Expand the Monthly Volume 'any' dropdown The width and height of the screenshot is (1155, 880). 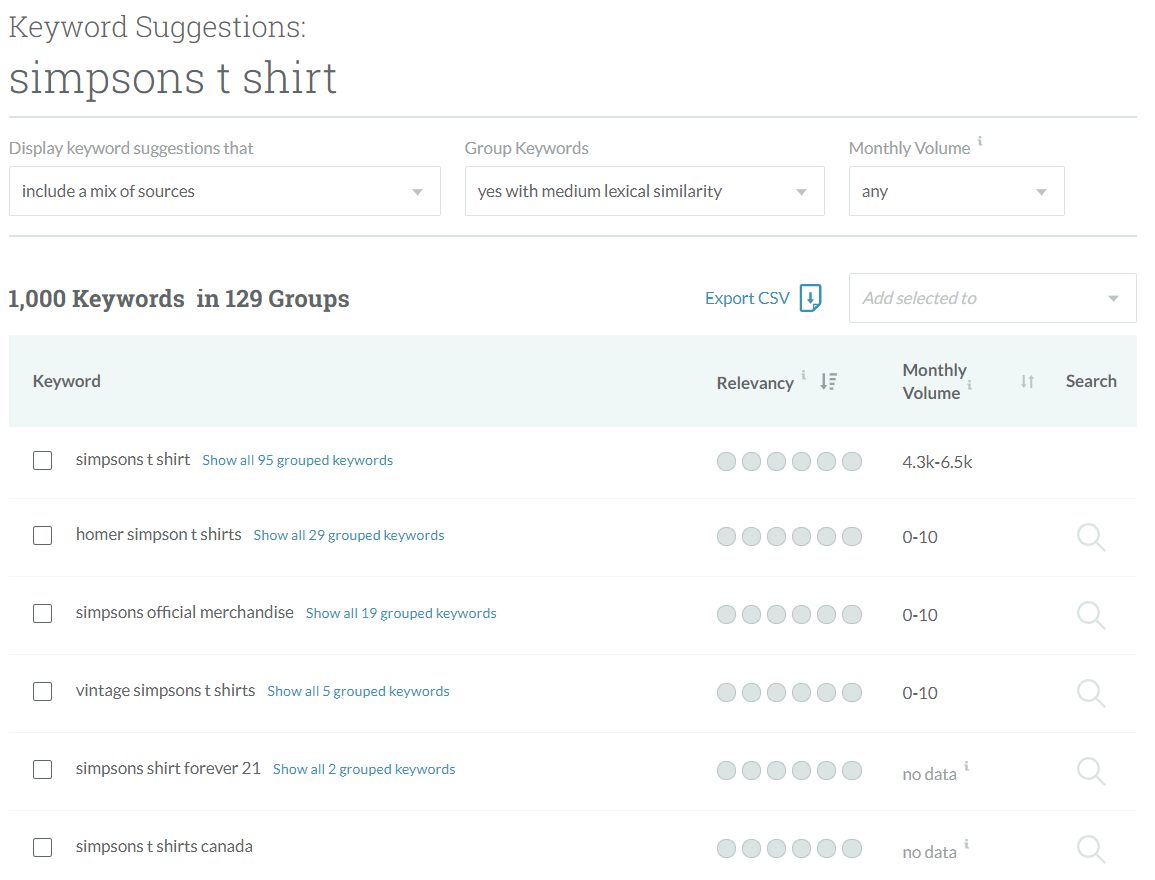[x=956, y=191]
